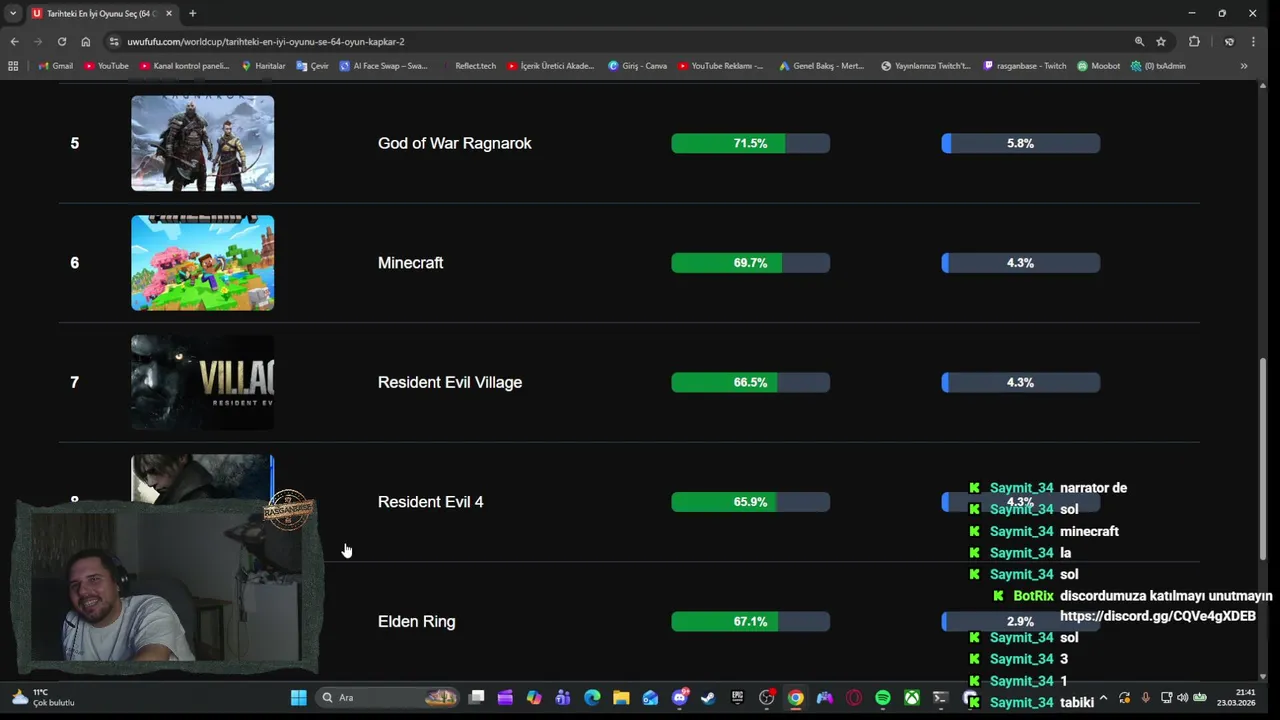Open zoom magnifier icon in address bar

1139,41
